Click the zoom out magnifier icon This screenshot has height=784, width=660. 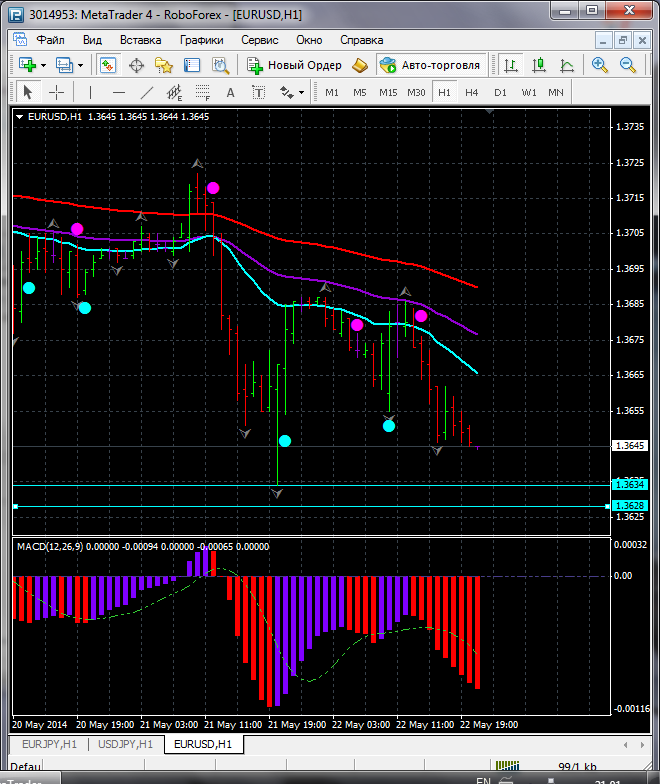pyautogui.click(x=629, y=65)
